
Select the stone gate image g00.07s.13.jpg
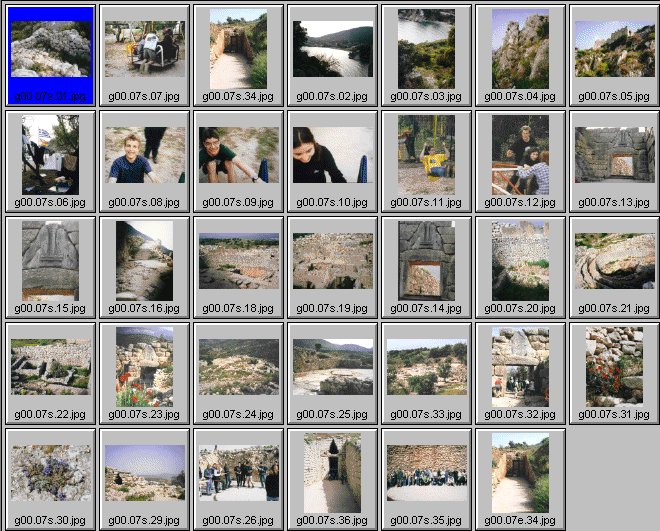614,155
